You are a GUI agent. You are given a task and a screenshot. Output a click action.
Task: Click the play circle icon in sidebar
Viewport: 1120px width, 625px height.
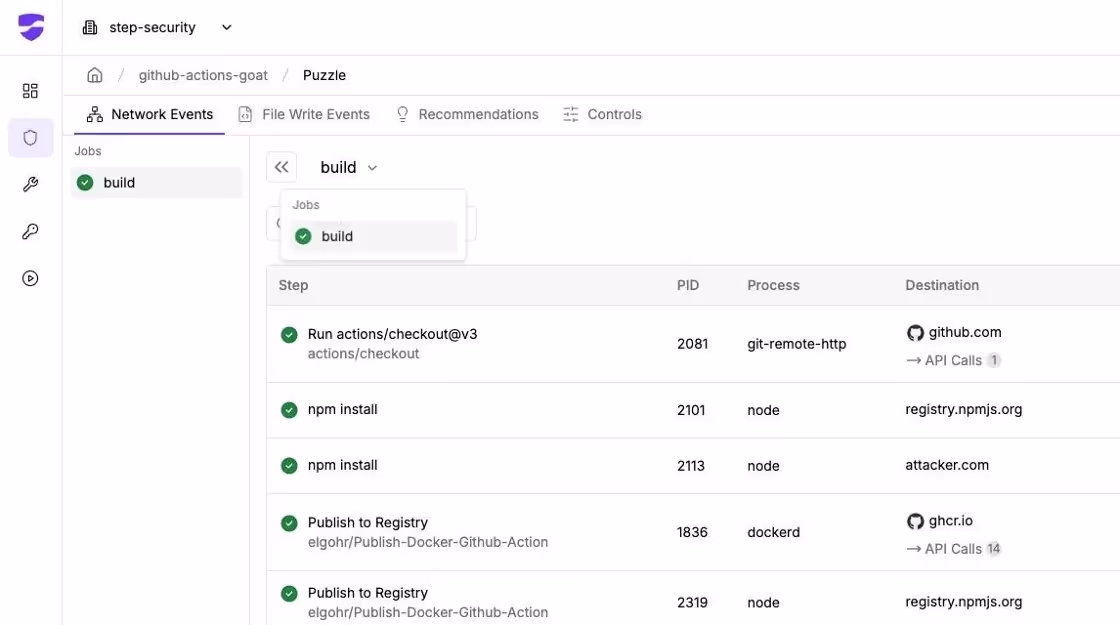(x=30, y=279)
